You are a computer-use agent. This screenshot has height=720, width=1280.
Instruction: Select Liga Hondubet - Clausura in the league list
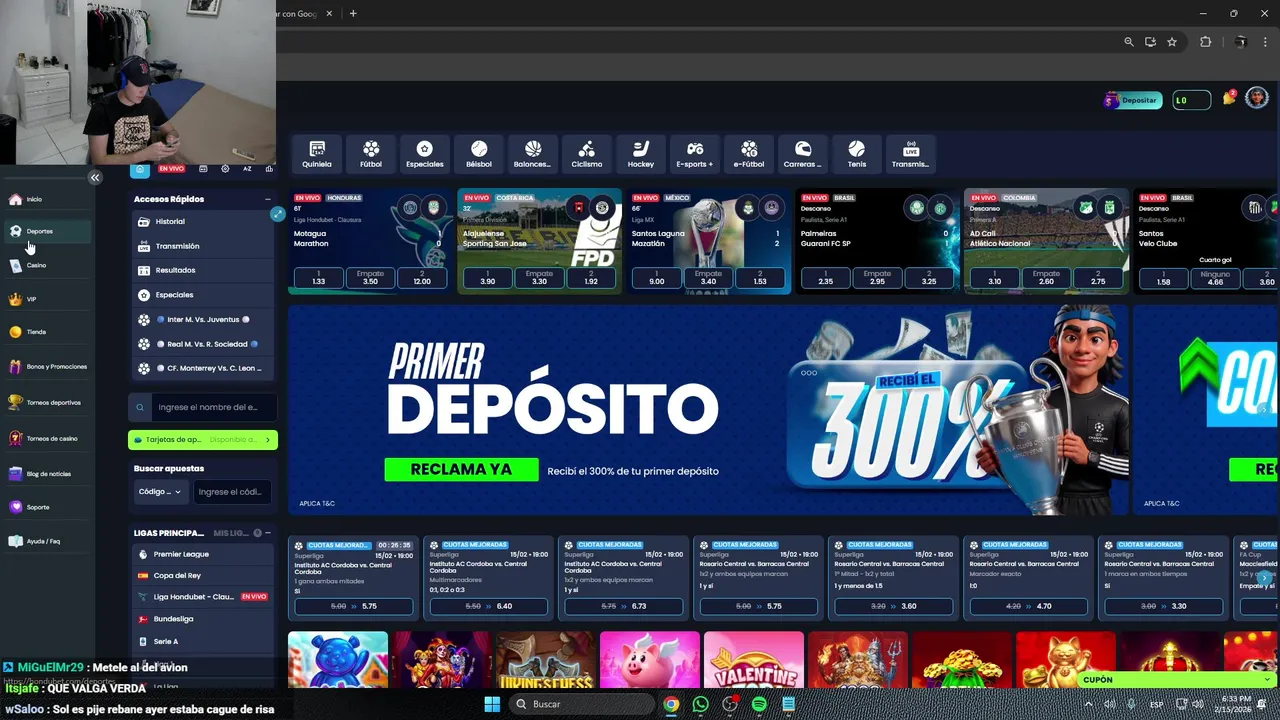(x=203, y=597)
